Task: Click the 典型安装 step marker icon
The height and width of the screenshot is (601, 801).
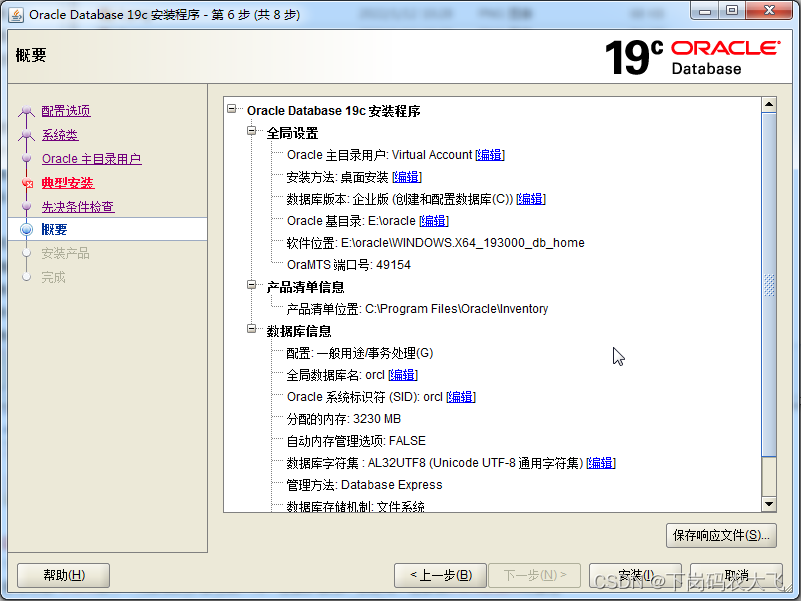Action: tap(27, 183)
